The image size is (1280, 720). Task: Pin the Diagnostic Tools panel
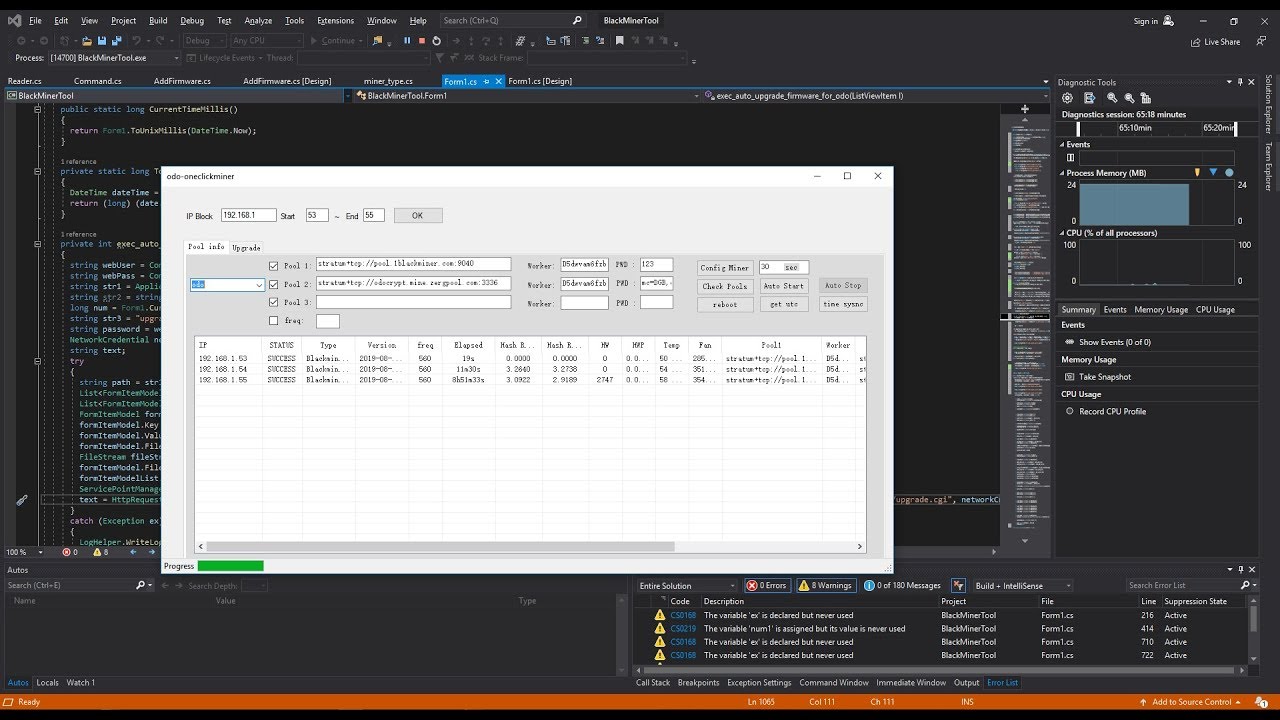tap(1238, 82)
